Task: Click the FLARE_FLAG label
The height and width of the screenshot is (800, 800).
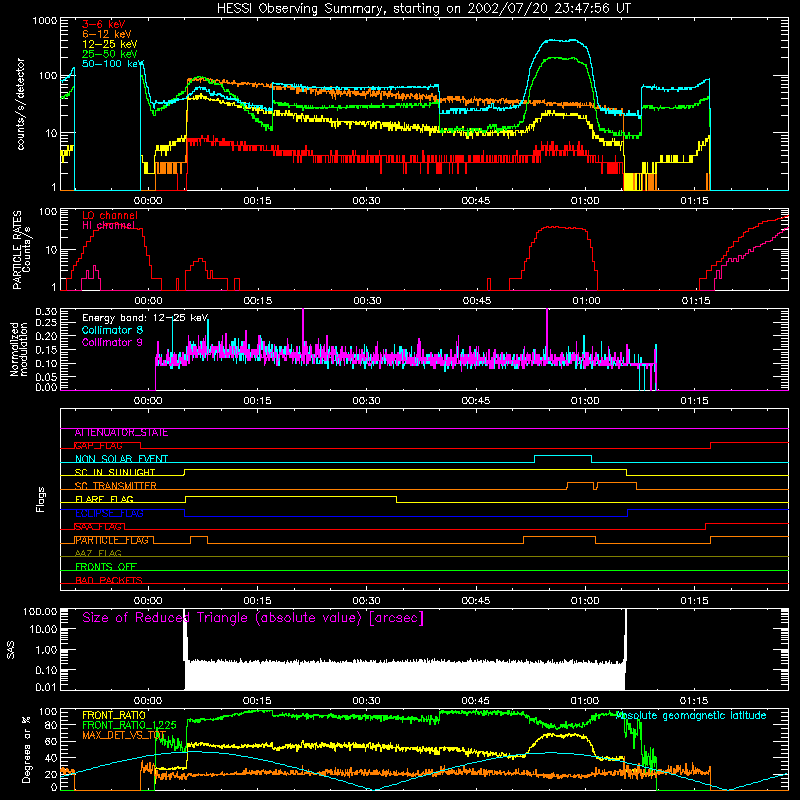Action: [x=104, y=499]
